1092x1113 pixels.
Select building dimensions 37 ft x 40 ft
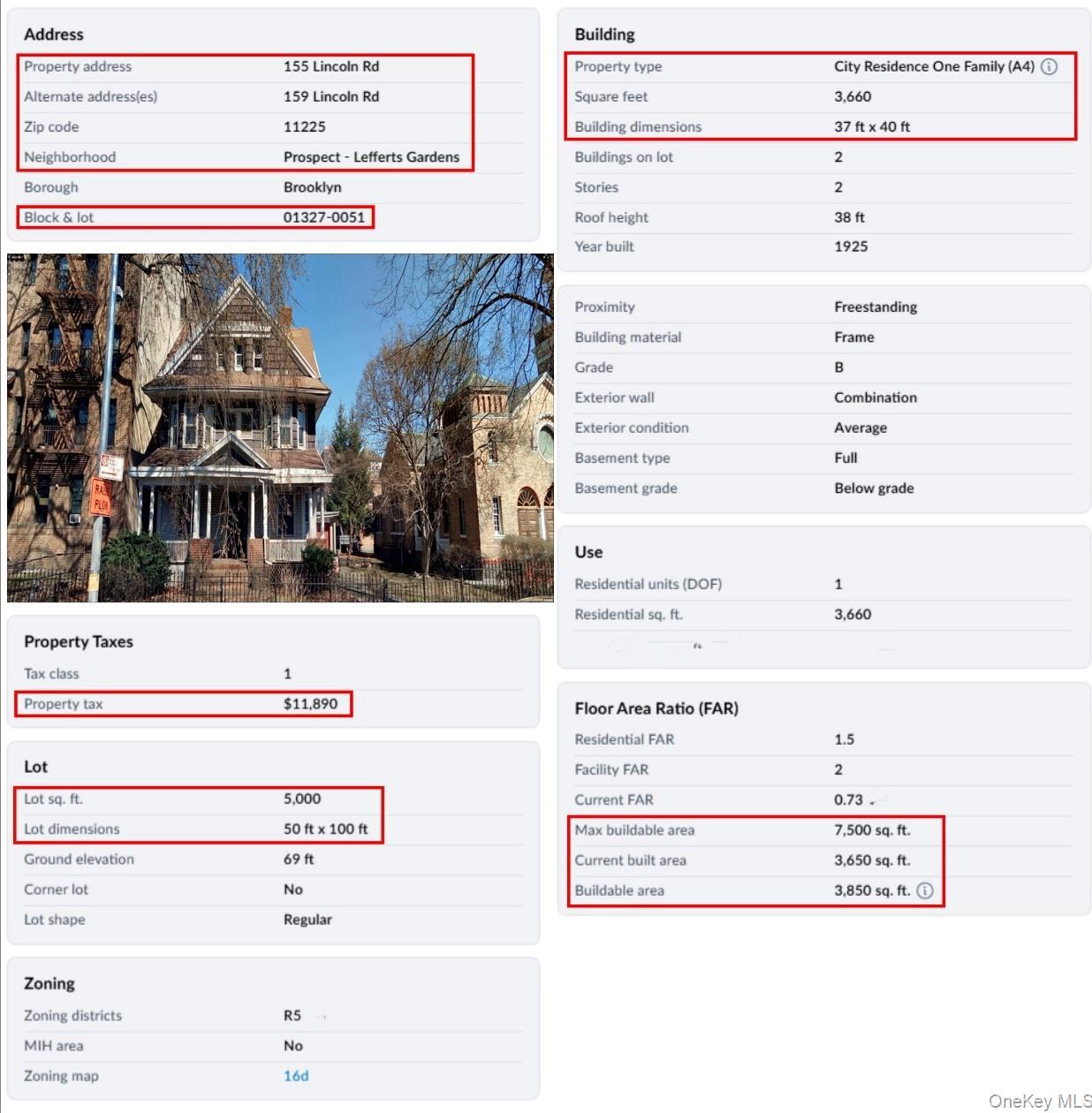[872, 126]
